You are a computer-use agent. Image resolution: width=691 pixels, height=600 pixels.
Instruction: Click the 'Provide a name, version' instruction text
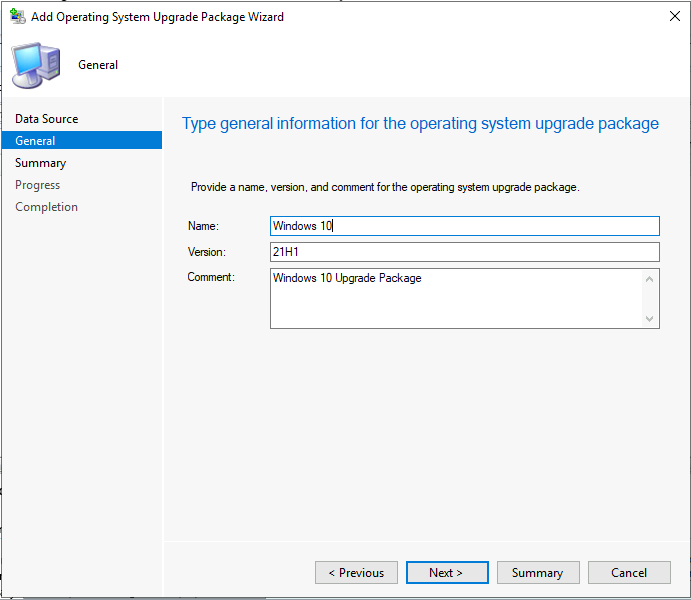coord(385,187)
